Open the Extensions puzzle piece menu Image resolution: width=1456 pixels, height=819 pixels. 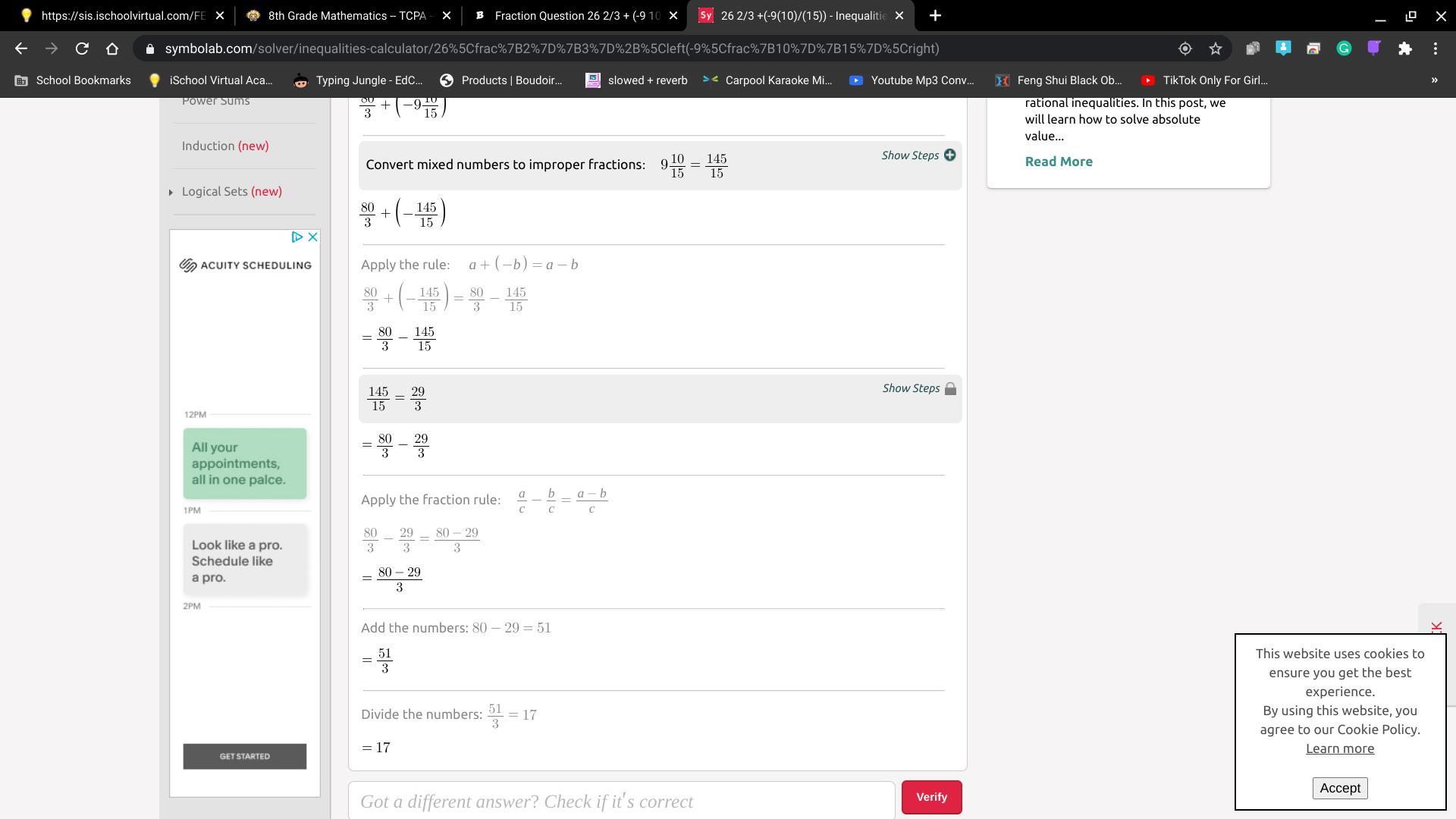point(1405,49)
